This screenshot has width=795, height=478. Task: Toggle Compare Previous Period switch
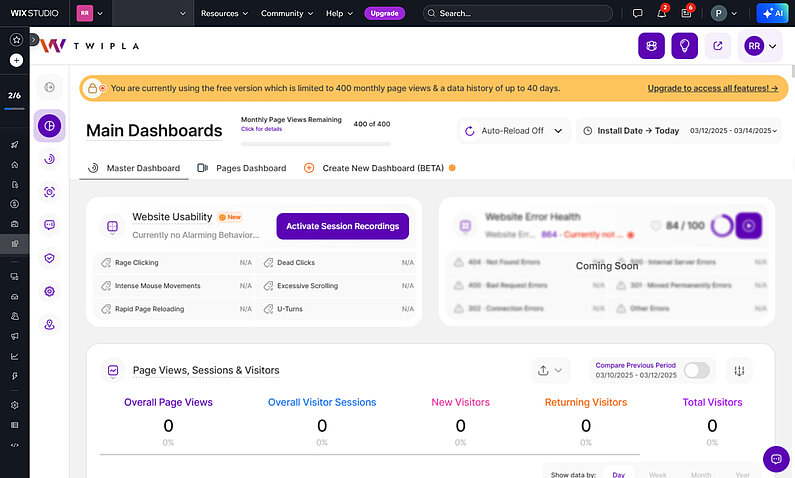pyautogui.click(x=697, y=370)
